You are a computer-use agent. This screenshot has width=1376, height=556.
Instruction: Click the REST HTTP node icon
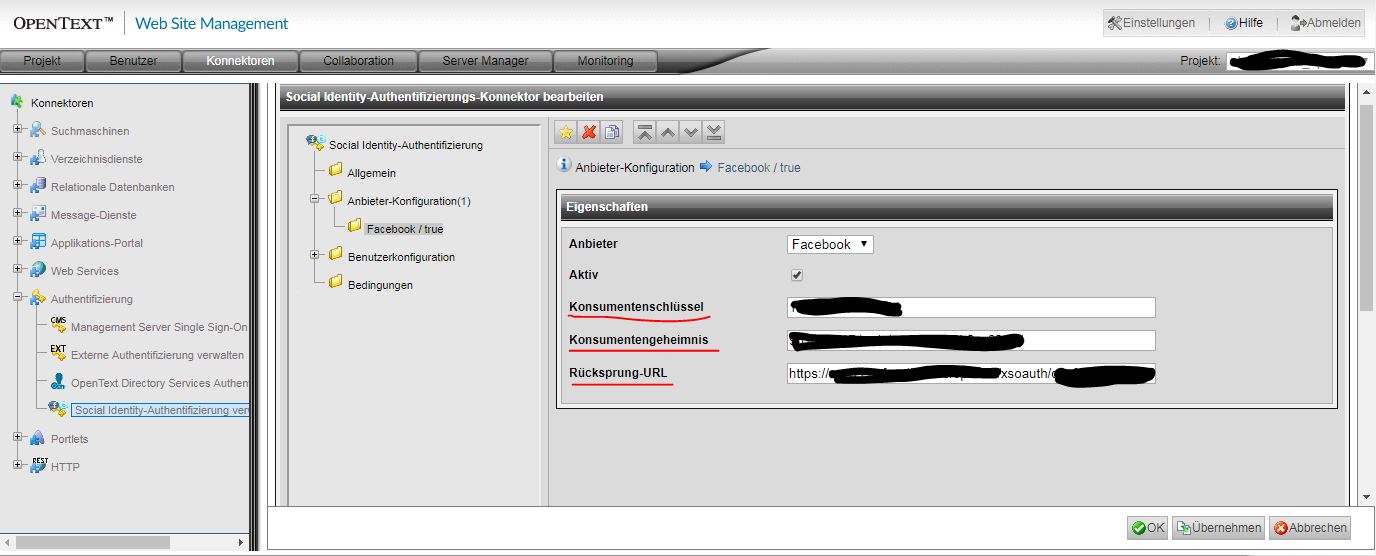[x=38, y=465]
